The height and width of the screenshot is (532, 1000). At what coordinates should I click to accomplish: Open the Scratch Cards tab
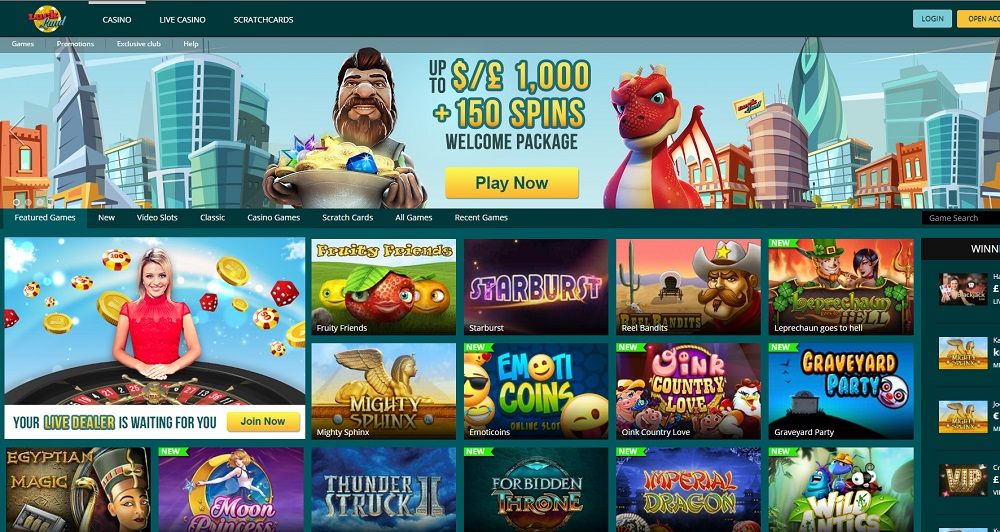348,218
